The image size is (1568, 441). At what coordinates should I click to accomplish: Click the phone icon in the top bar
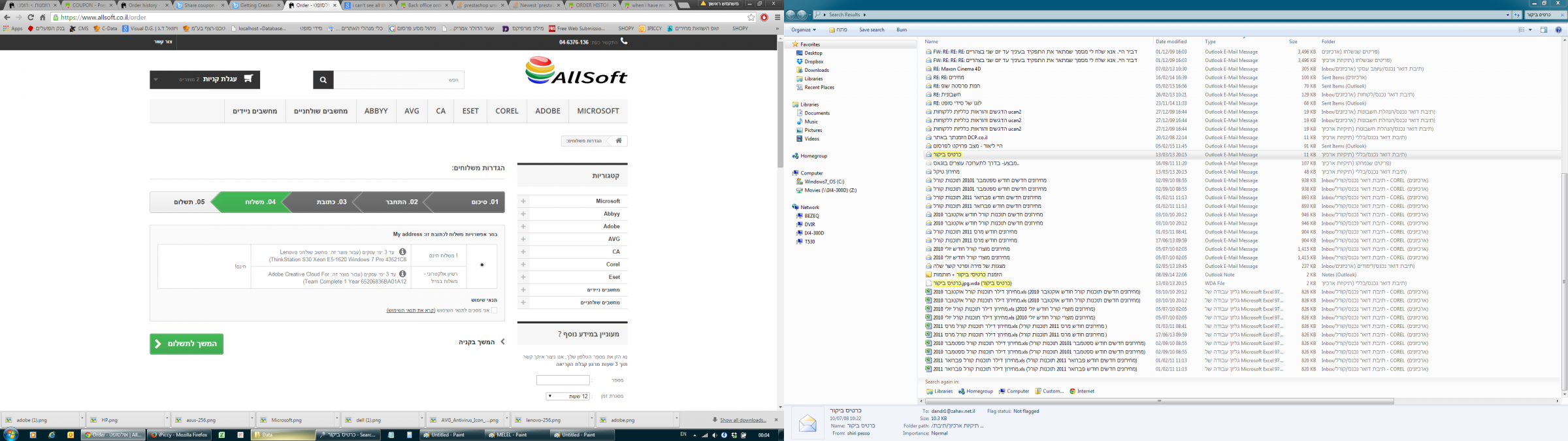tap(624, 41)
